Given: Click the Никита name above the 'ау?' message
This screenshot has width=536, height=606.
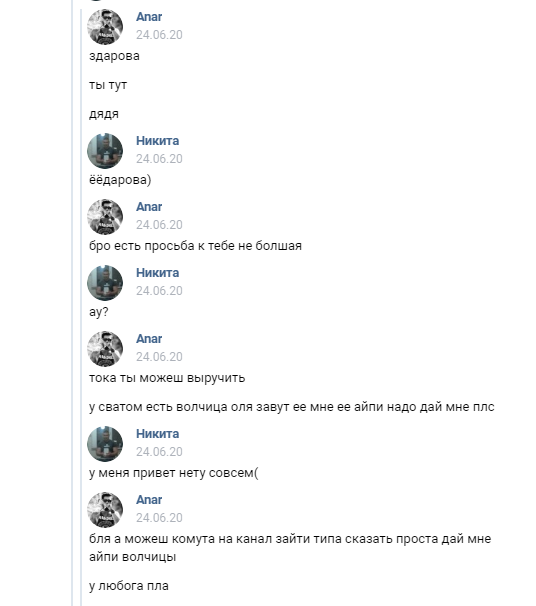Looking at the screenshot, I should point(157,273).
